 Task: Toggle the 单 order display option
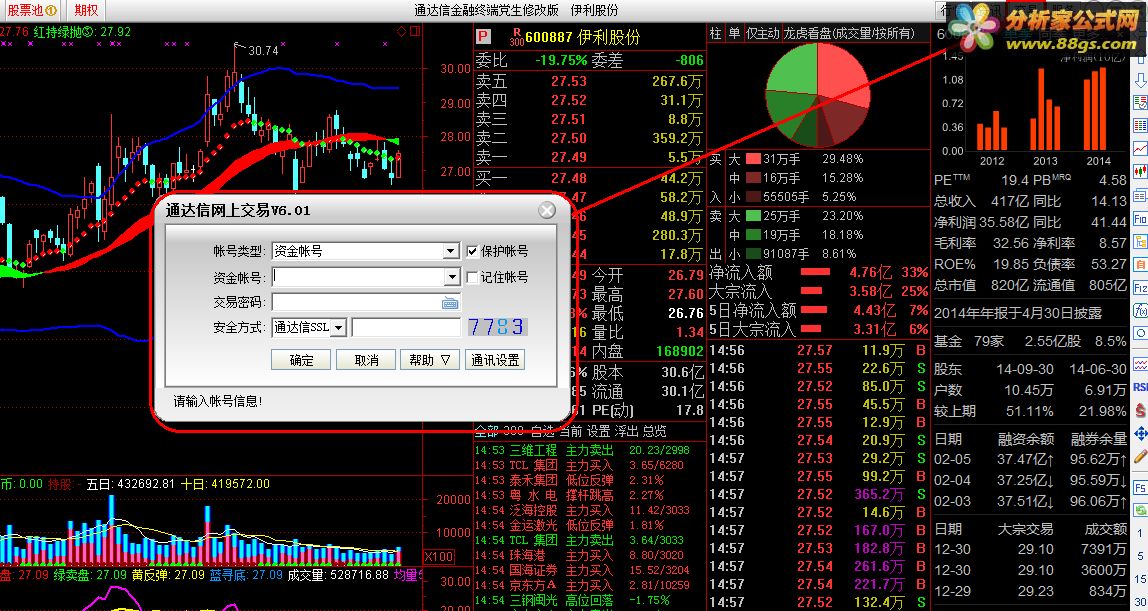pyautogui.click(x=734, y=33)
